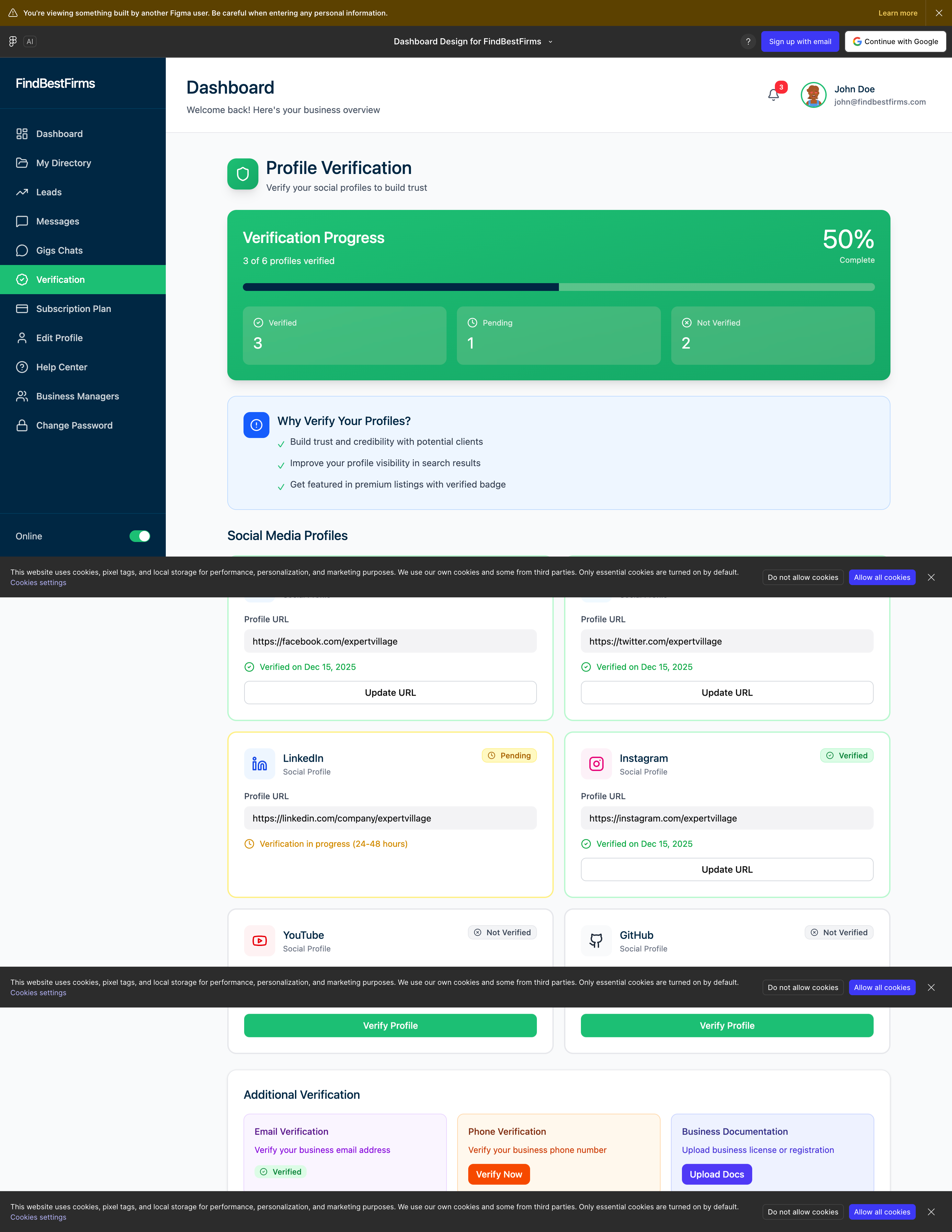Select Business Managers in the sidebar
952x1232 pixels.
77,396
